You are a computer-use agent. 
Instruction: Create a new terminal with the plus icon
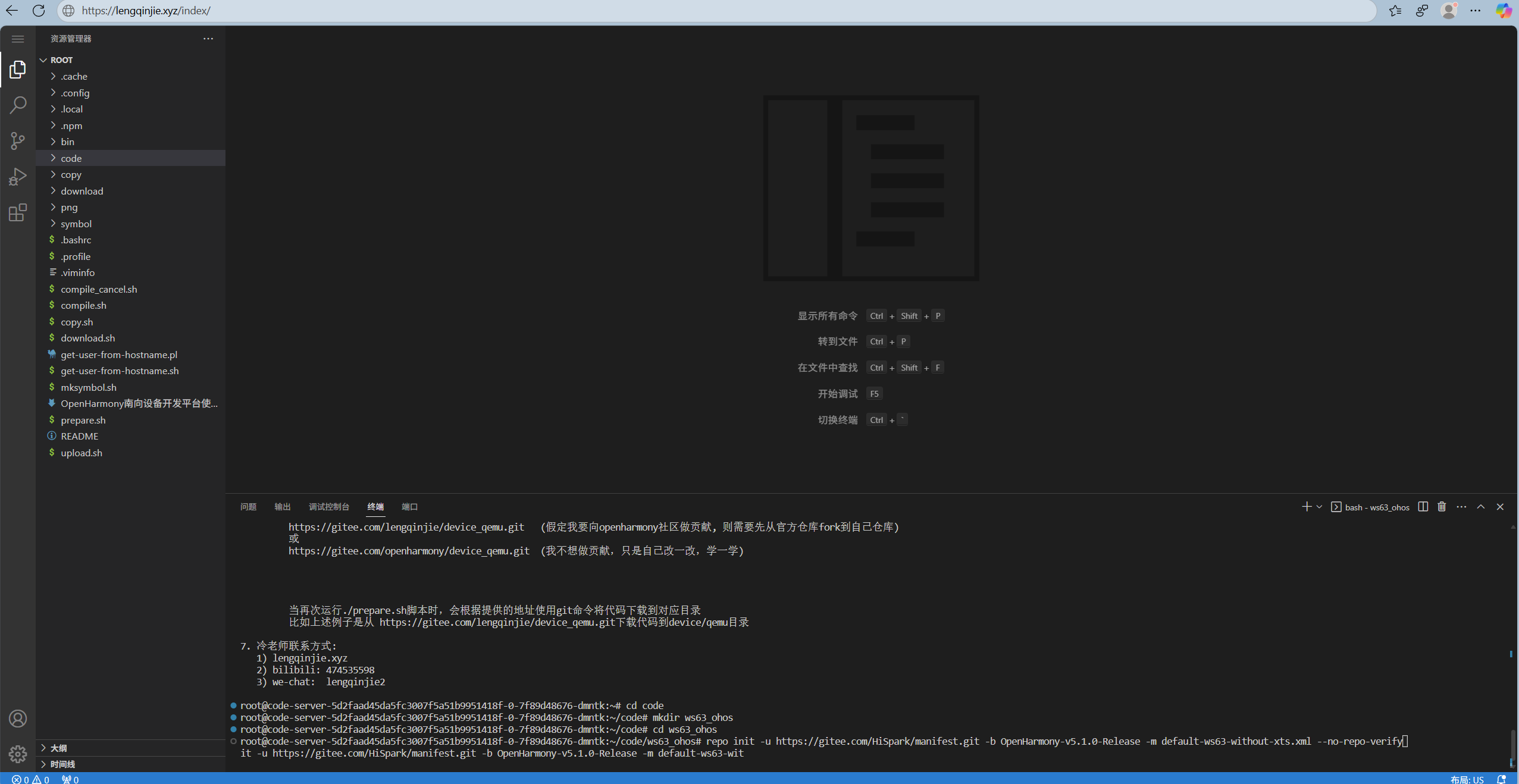tap(1307, 506)
